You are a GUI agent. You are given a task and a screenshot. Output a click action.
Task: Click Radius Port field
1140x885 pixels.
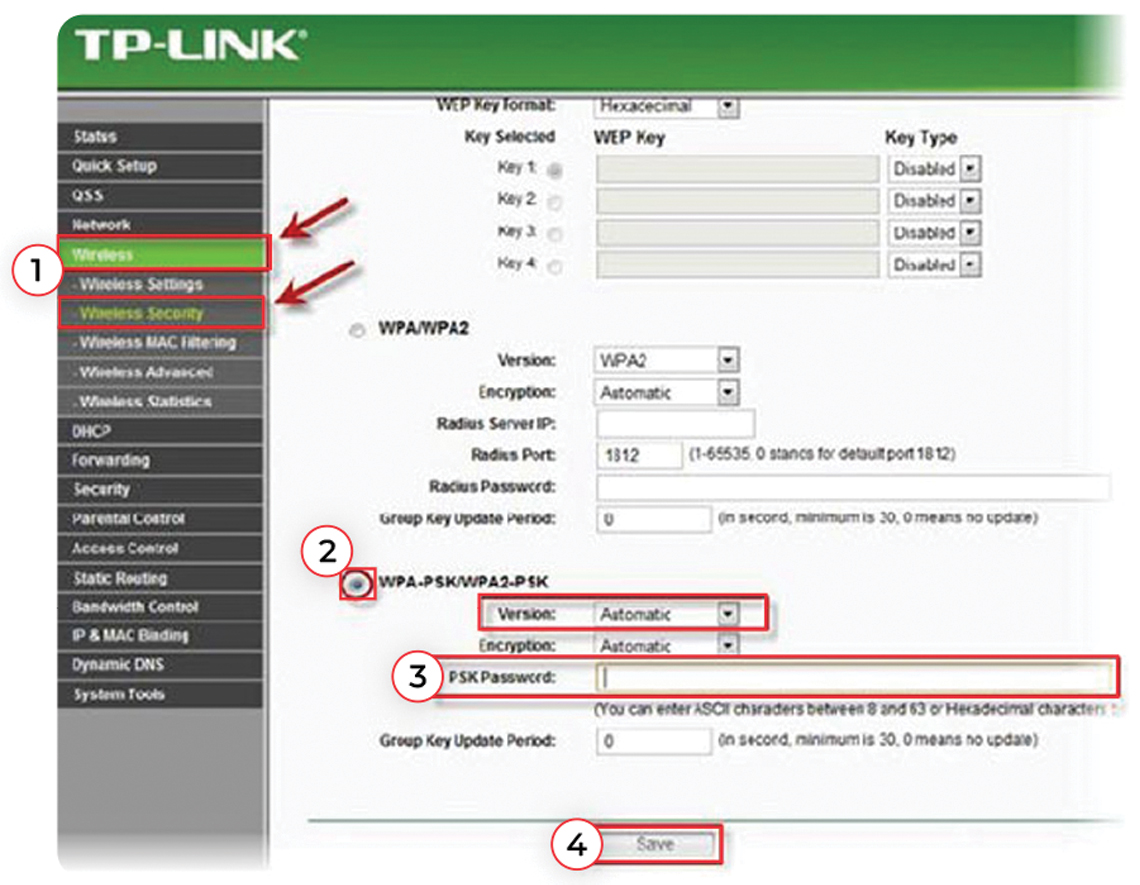pyautogui.click(x=639, y=455)
